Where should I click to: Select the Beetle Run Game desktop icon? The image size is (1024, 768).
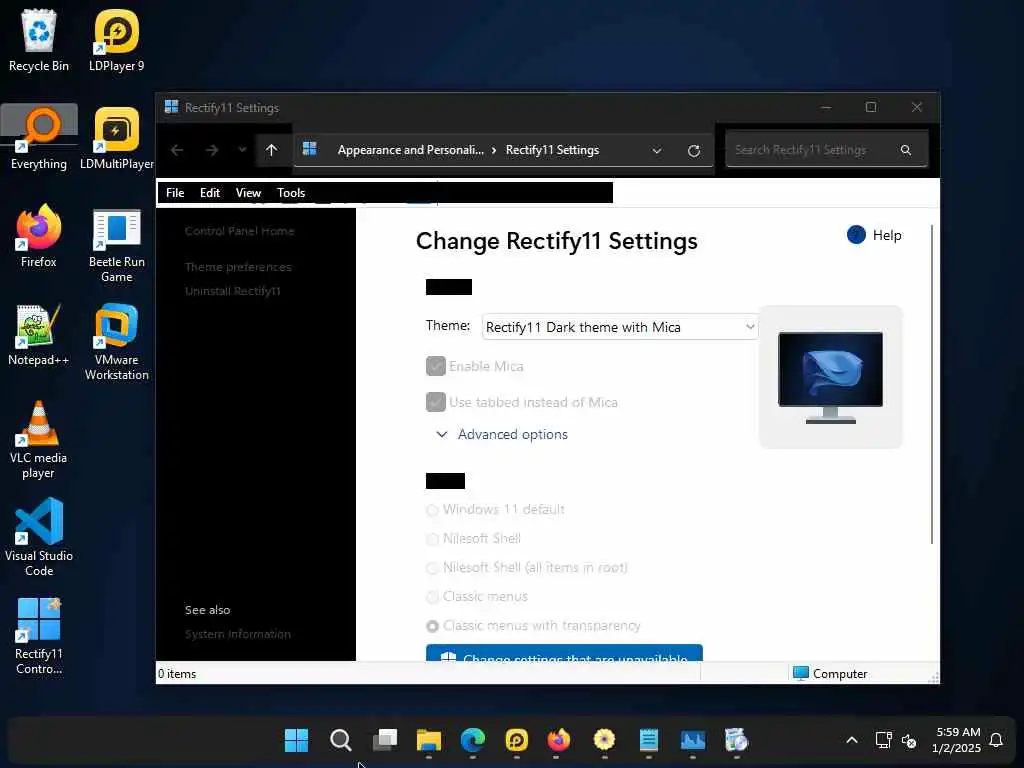coord(116,244)
